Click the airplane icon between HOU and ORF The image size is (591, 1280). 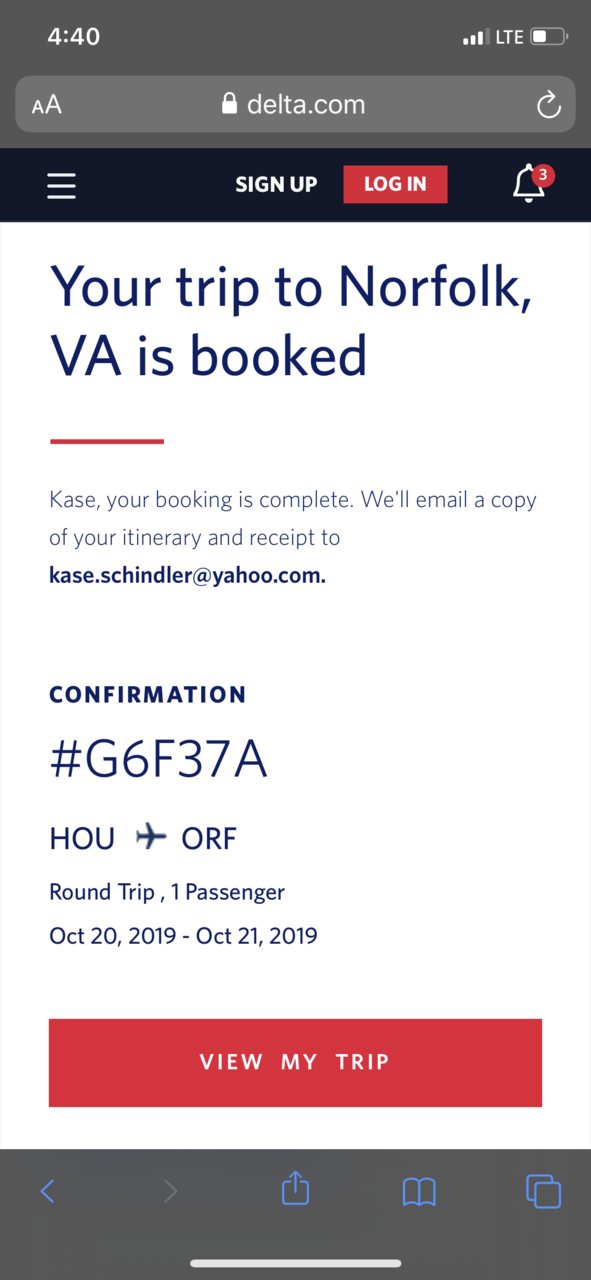[150, 837]
